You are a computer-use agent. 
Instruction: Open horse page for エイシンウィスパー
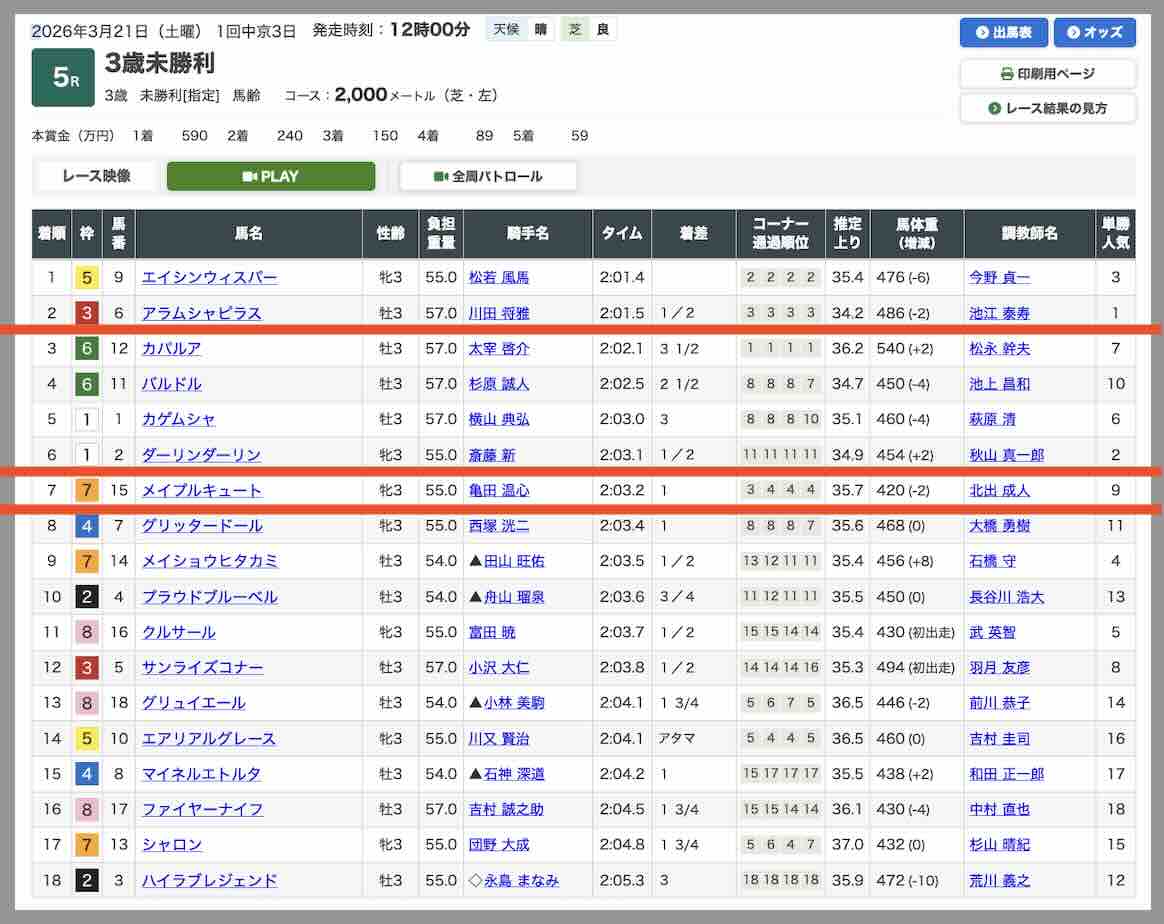[x=209, y=278]
